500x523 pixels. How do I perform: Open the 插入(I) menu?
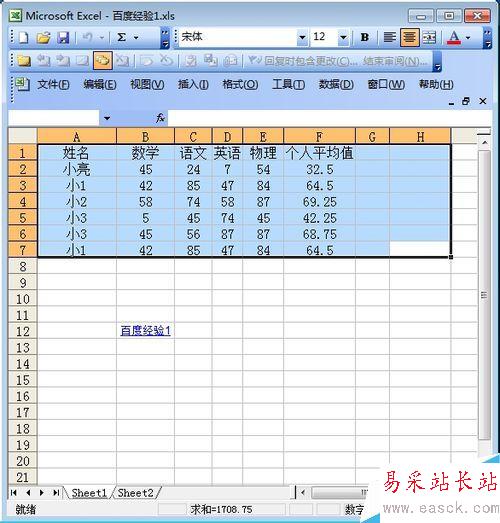tap(193, 85)
